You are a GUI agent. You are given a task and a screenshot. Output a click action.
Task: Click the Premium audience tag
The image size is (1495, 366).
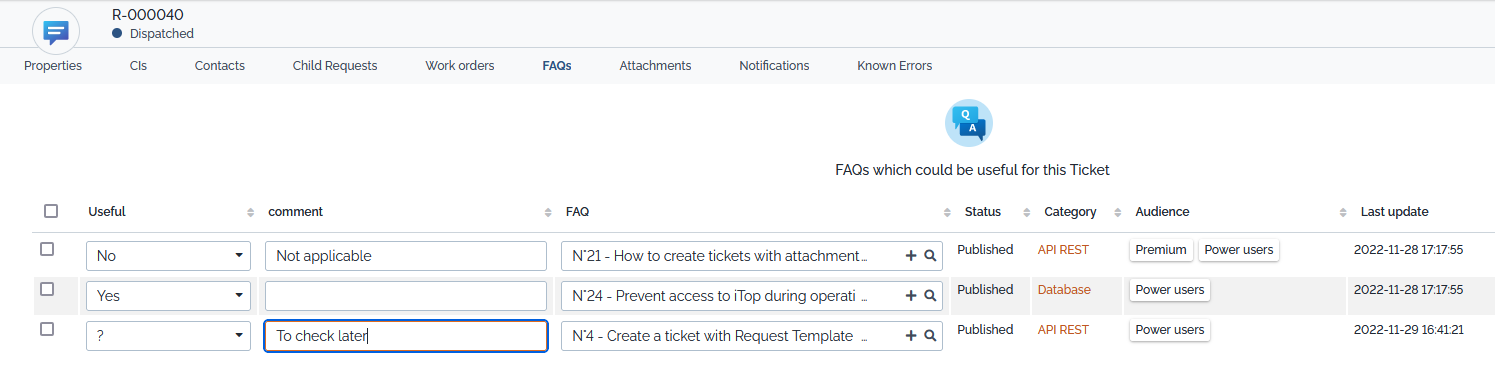point(1161,250)
